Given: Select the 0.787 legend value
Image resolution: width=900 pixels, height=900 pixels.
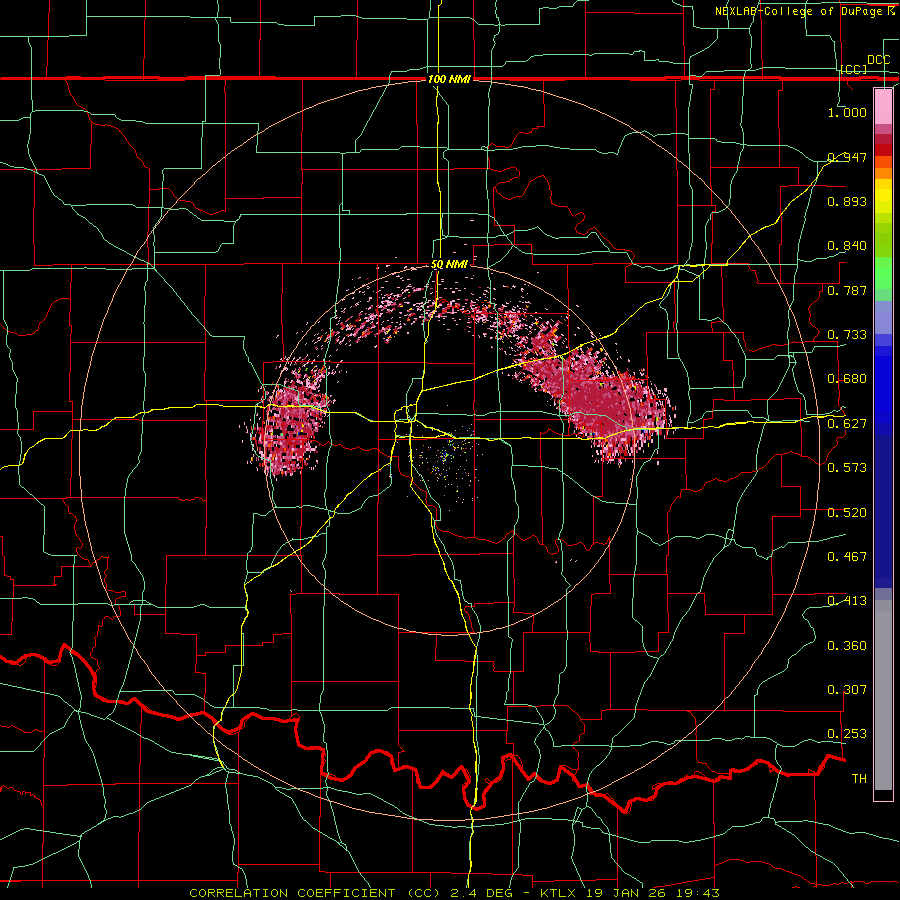Looking at the screenshot, I should 847,290.
